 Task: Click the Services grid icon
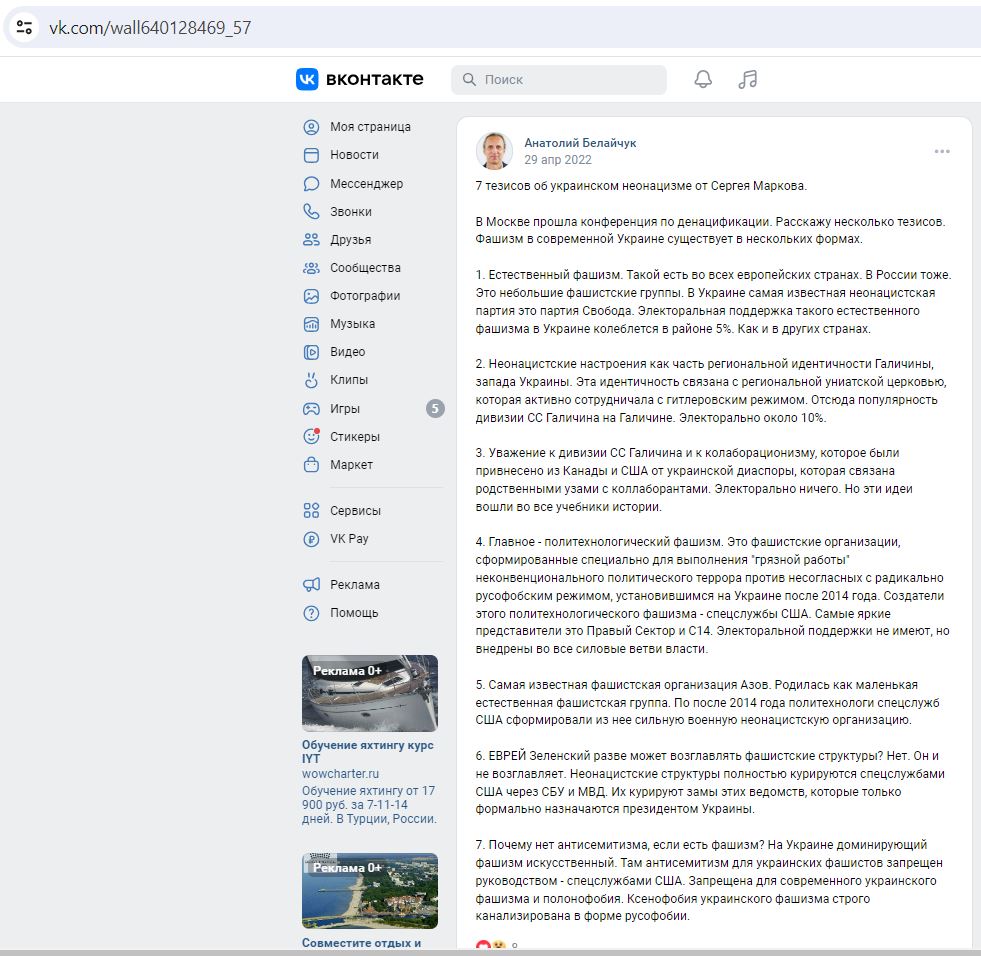click(x=311, y=511)
